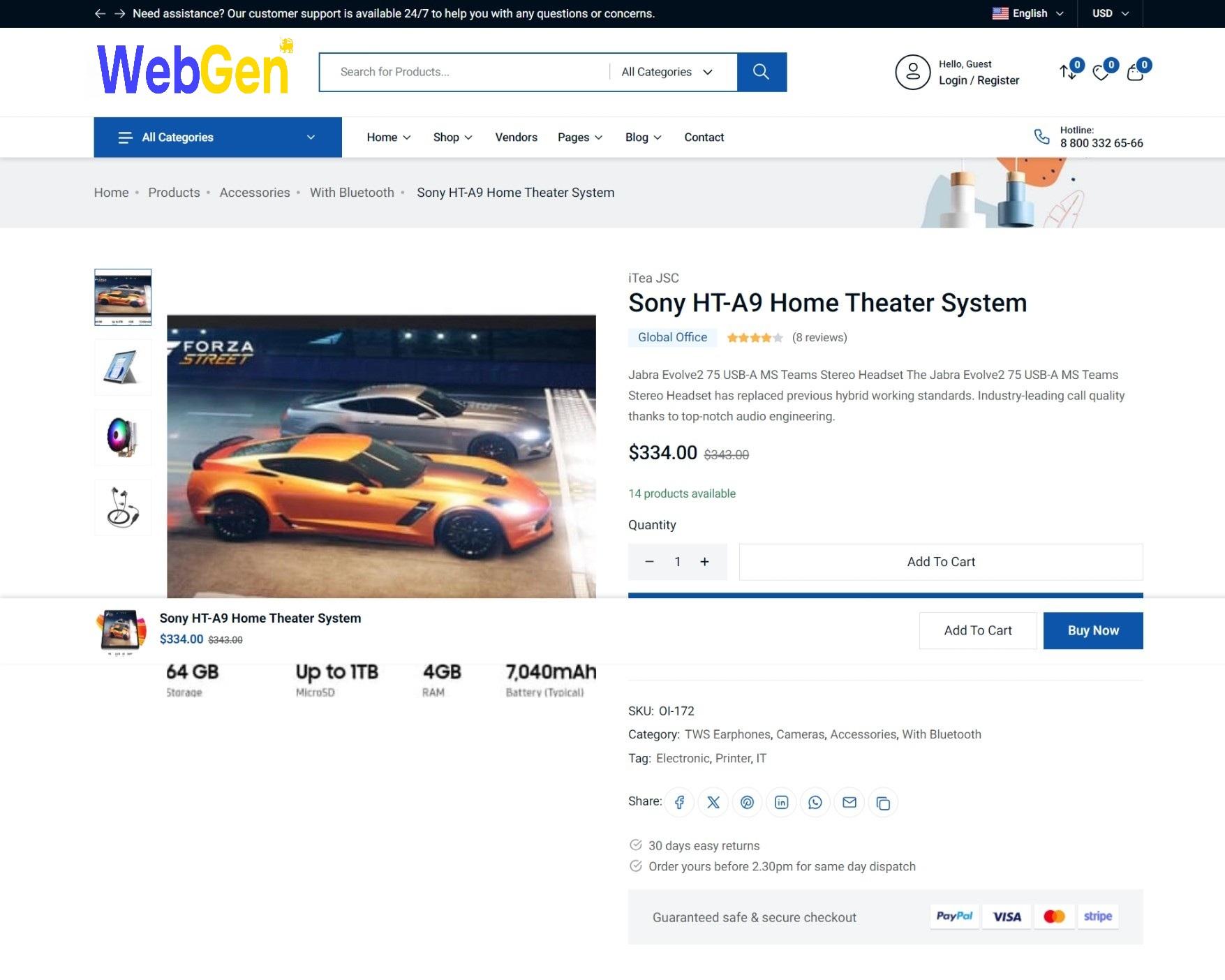The height and width of the screenshot is (980, 1225).
Task: Click Add To Cart in sticky bar
Action: (978, 630)
